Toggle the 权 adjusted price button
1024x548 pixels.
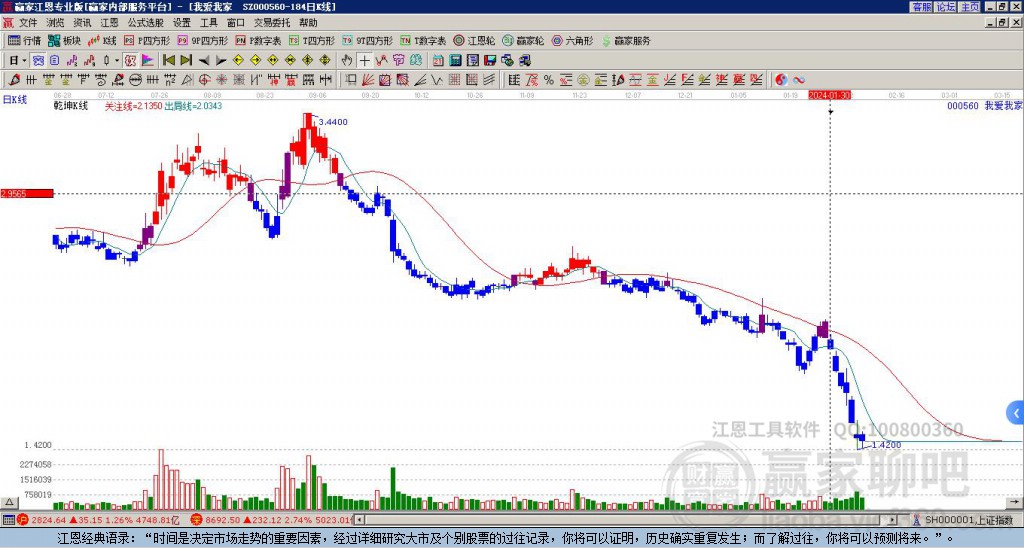(130, 61)
